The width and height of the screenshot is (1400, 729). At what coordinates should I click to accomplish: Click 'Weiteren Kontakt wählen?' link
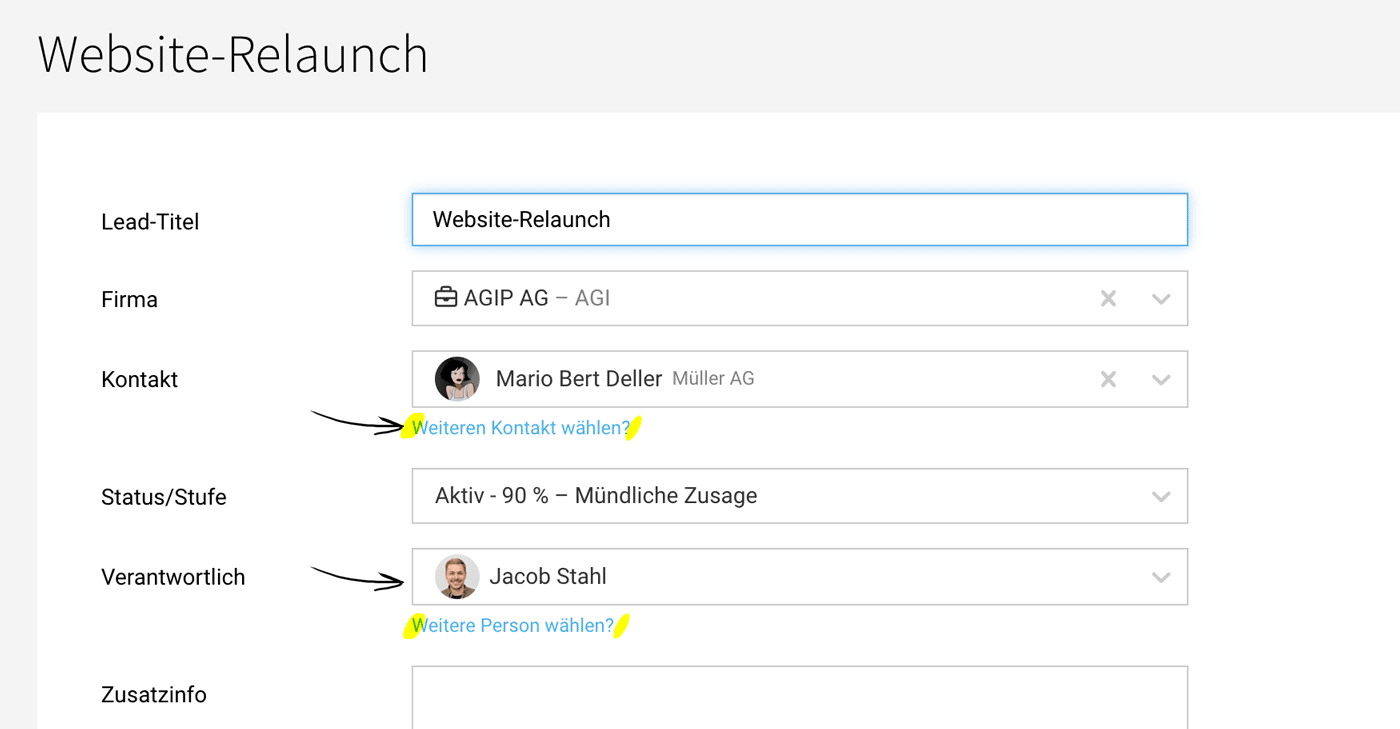[x=522, y=428]
